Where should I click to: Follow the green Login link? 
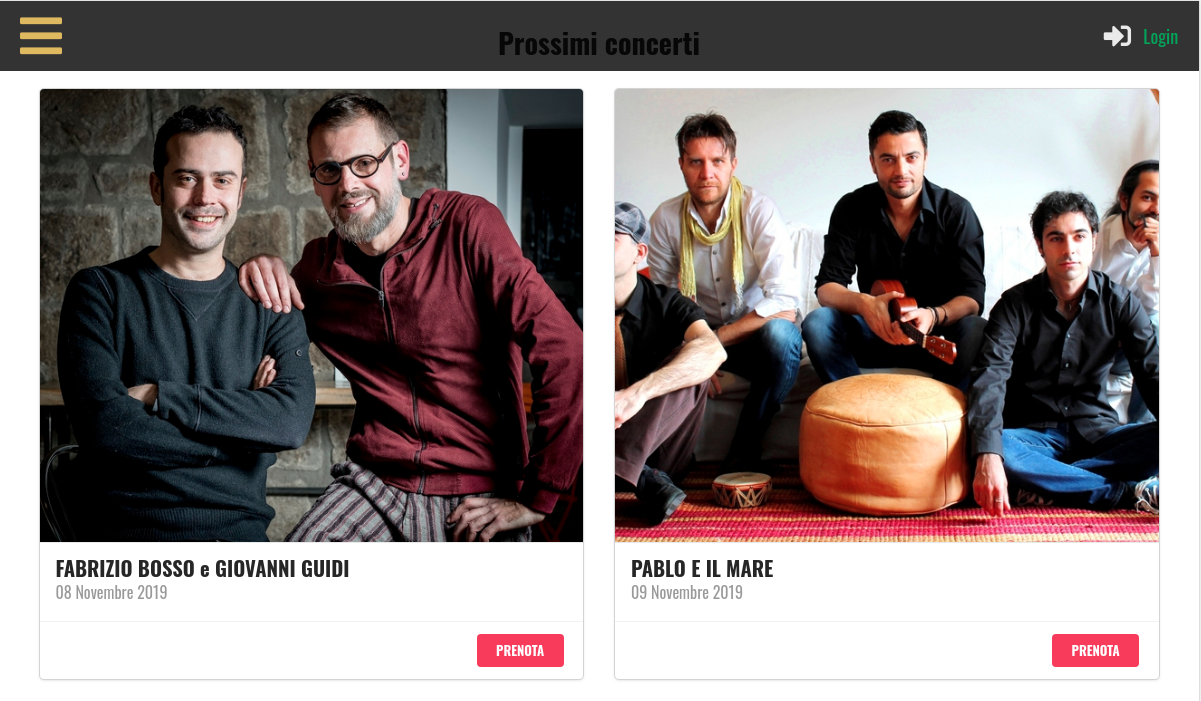[1160, 37]
